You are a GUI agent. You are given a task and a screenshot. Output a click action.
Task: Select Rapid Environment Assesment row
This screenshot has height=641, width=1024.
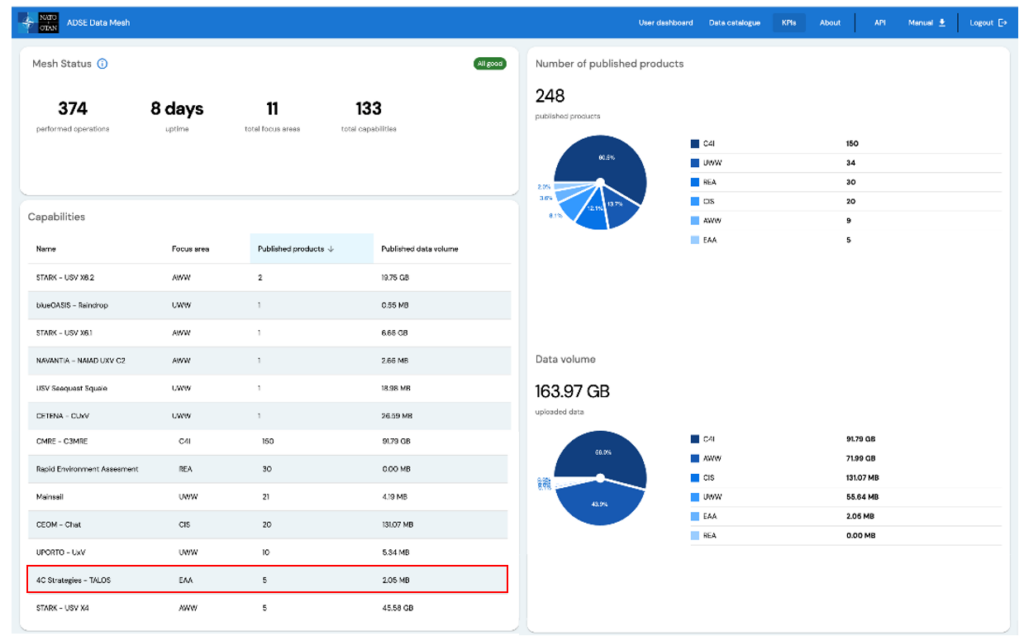[x=268, y=469]
